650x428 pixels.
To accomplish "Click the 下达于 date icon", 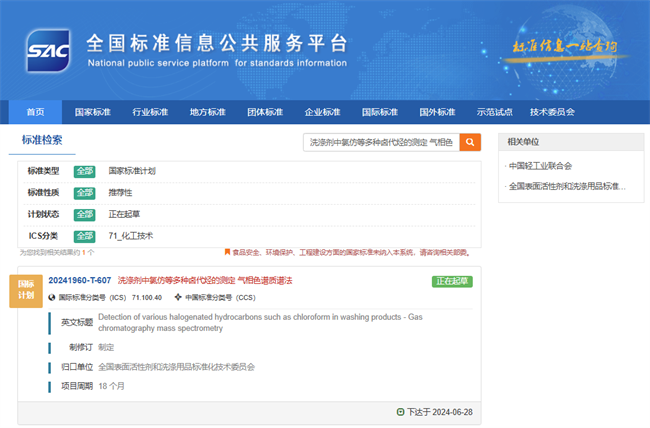I will pyautogui.click(x=401, y=412).
